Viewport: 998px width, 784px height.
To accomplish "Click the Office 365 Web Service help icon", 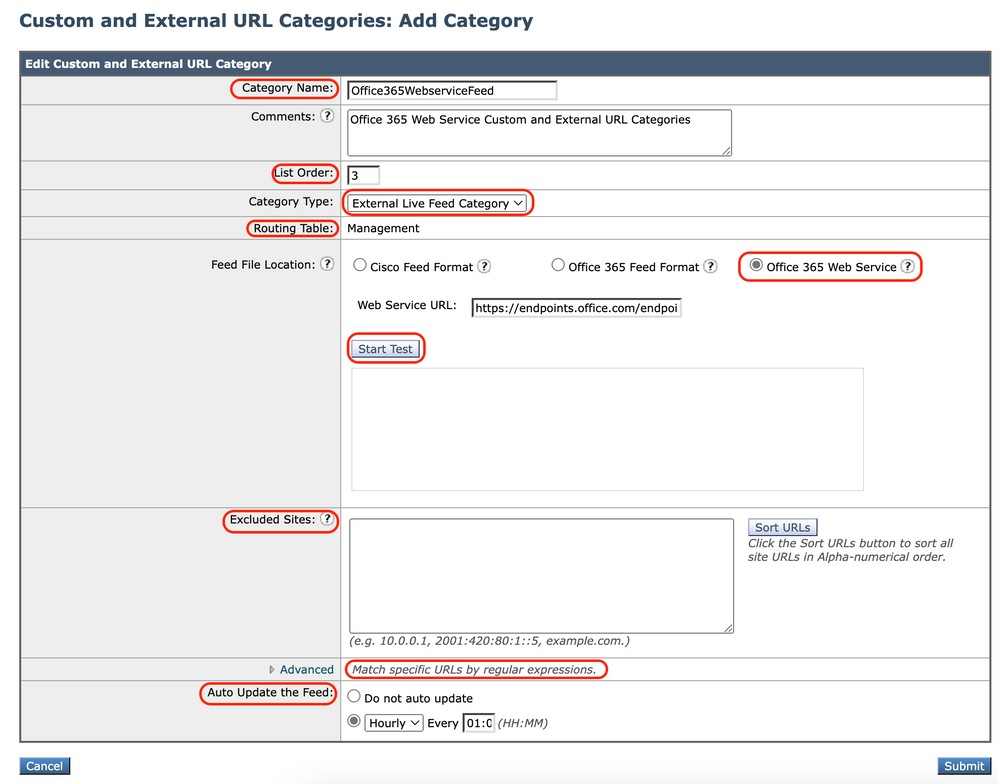I will click(x=907, y=266).
